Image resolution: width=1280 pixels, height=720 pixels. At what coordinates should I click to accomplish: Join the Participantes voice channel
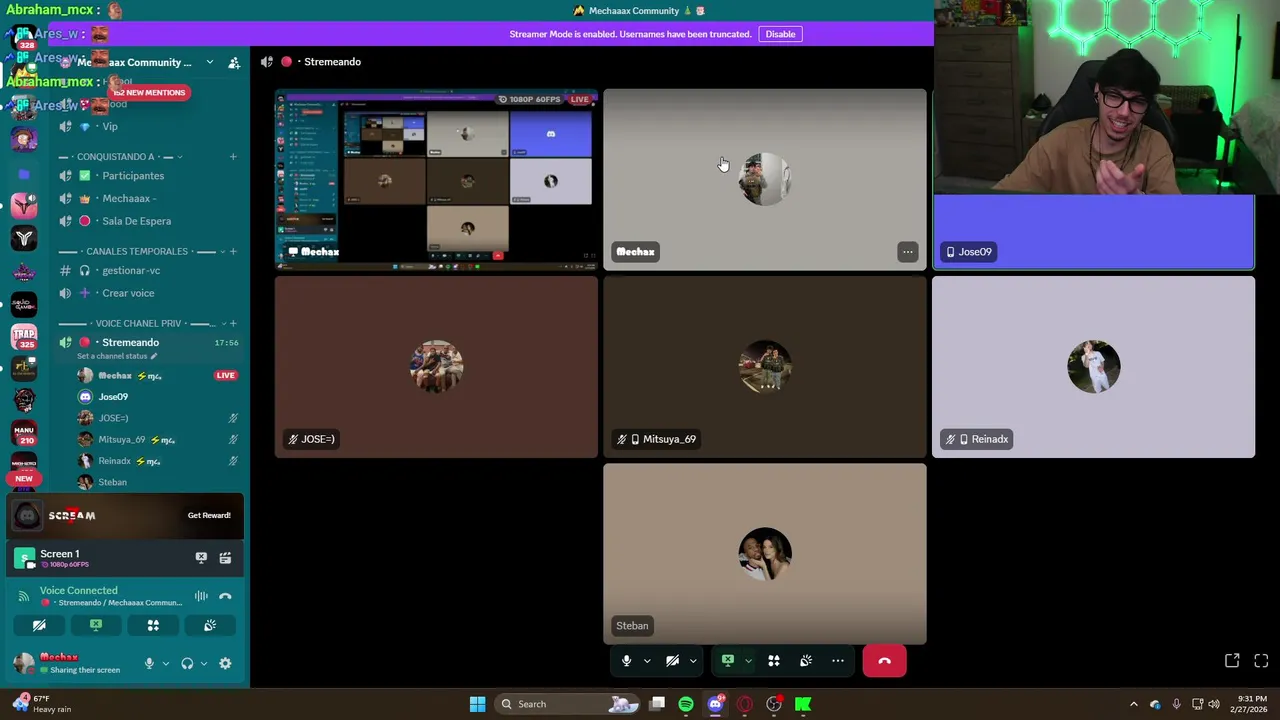click(150, 176)
